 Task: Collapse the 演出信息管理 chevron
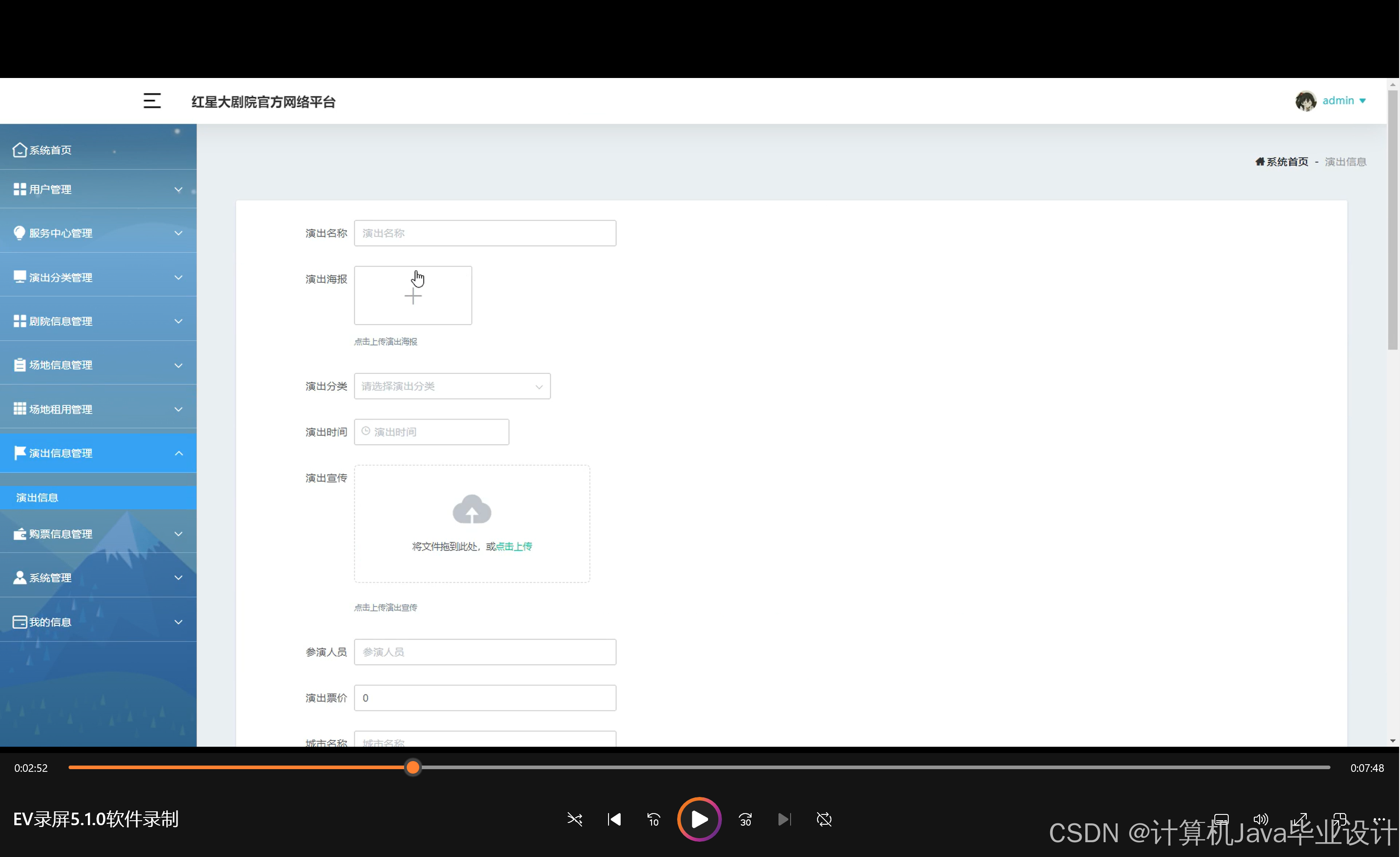[178, 453]
